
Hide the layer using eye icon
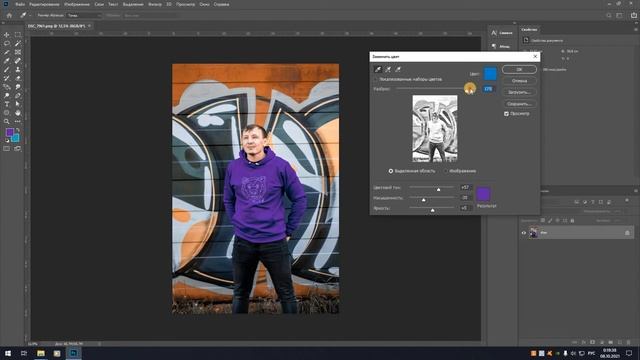coord(524,233)
